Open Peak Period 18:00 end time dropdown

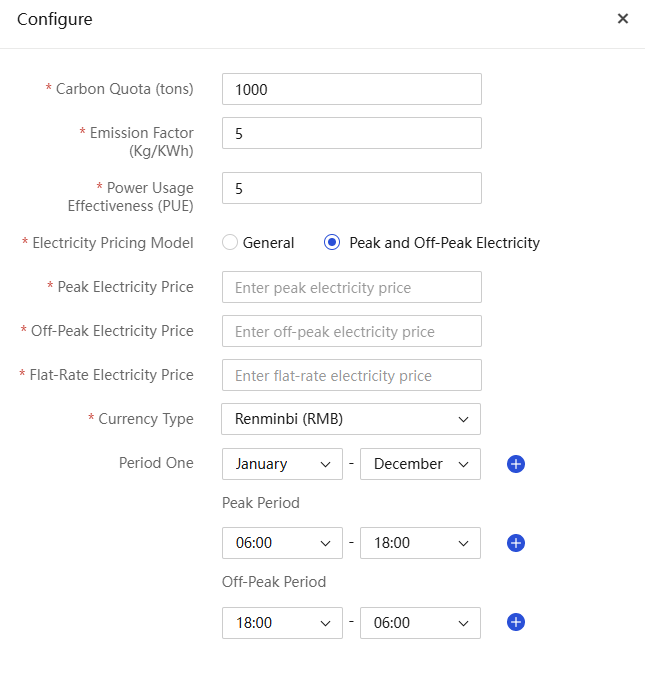click(420, 543)
